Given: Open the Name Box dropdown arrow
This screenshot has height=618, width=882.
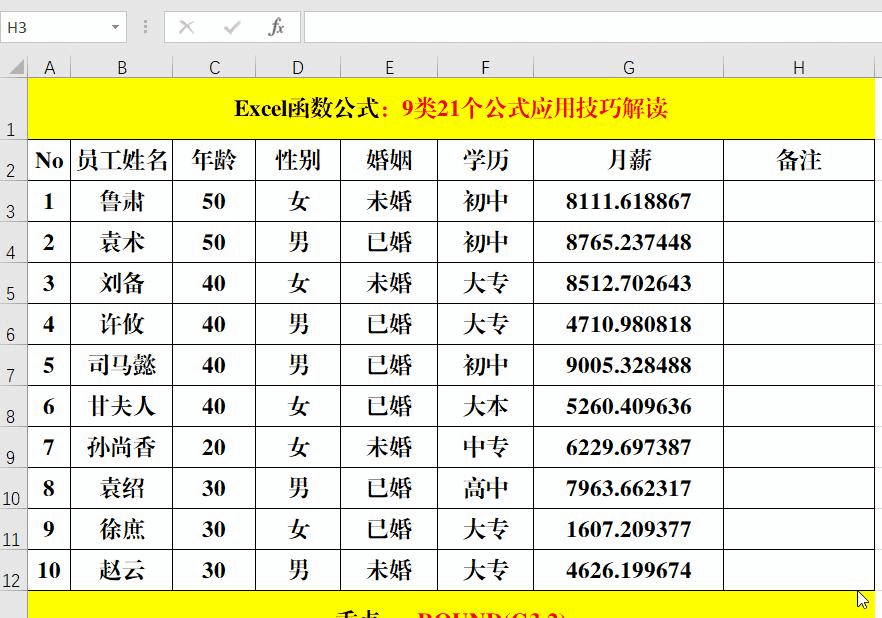Looking at the screenshot, I should coord(113,27).
